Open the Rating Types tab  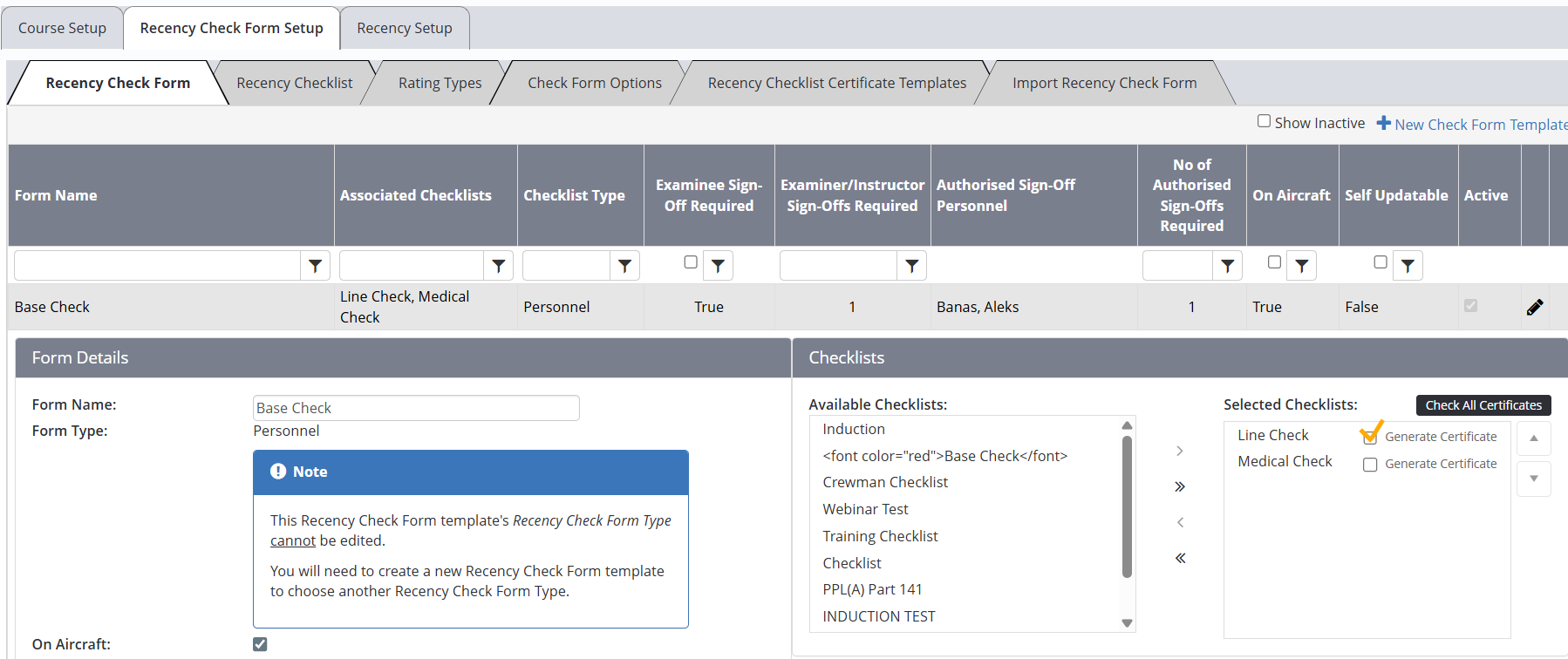(440, 83)
